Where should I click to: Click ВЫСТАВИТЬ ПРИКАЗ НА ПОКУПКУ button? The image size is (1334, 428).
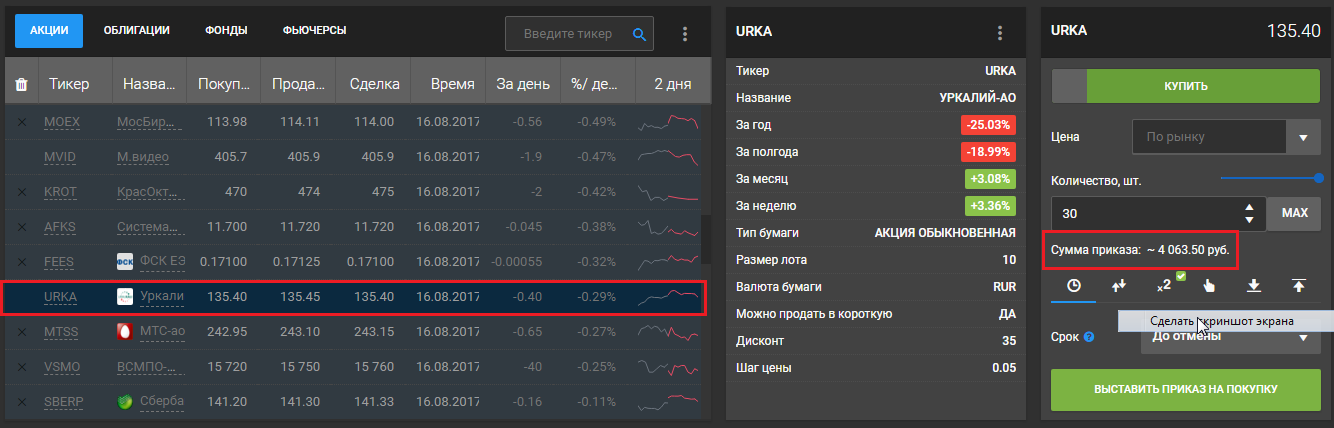click(x=1186, y=388)
